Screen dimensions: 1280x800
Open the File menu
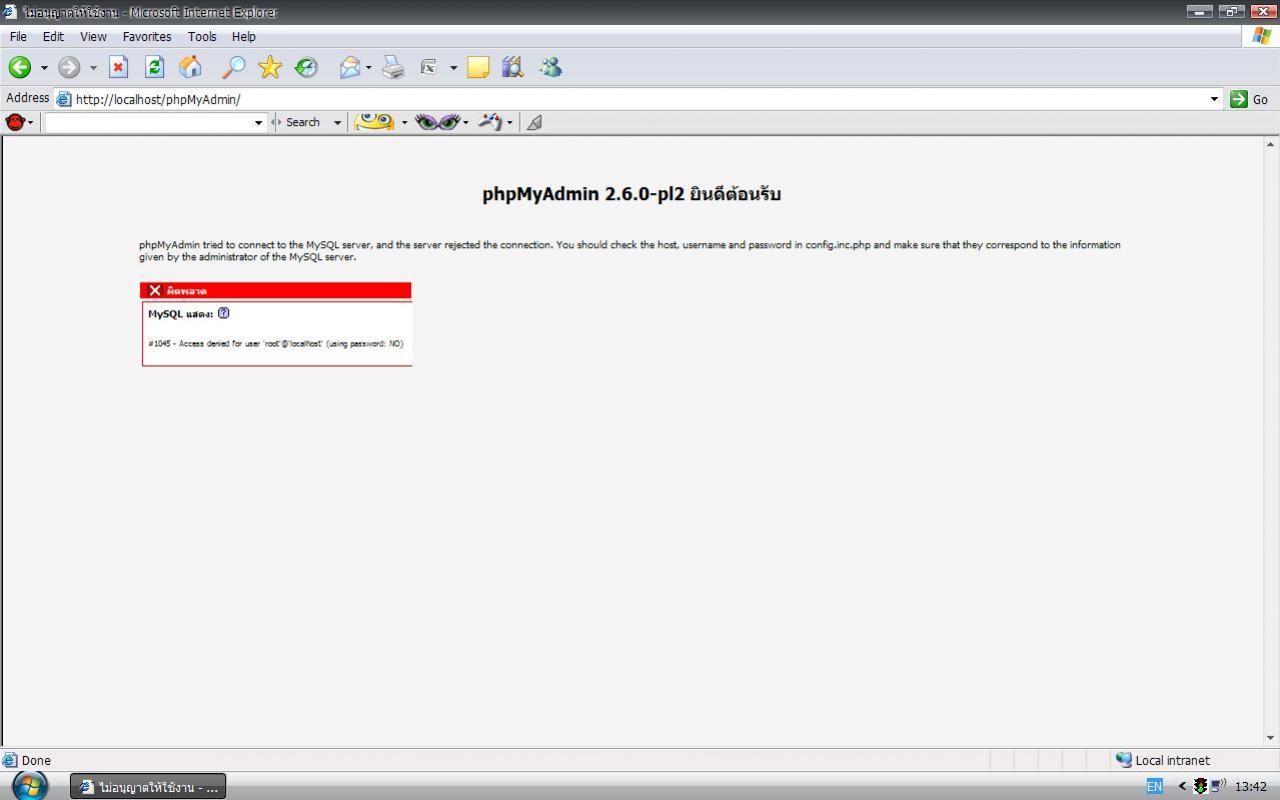point(18,36)
